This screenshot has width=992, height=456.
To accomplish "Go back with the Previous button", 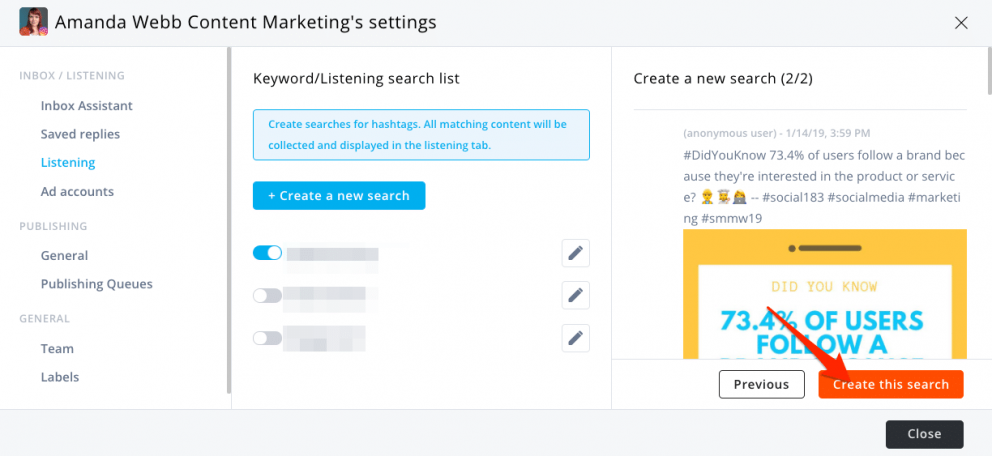I will 761,384.
